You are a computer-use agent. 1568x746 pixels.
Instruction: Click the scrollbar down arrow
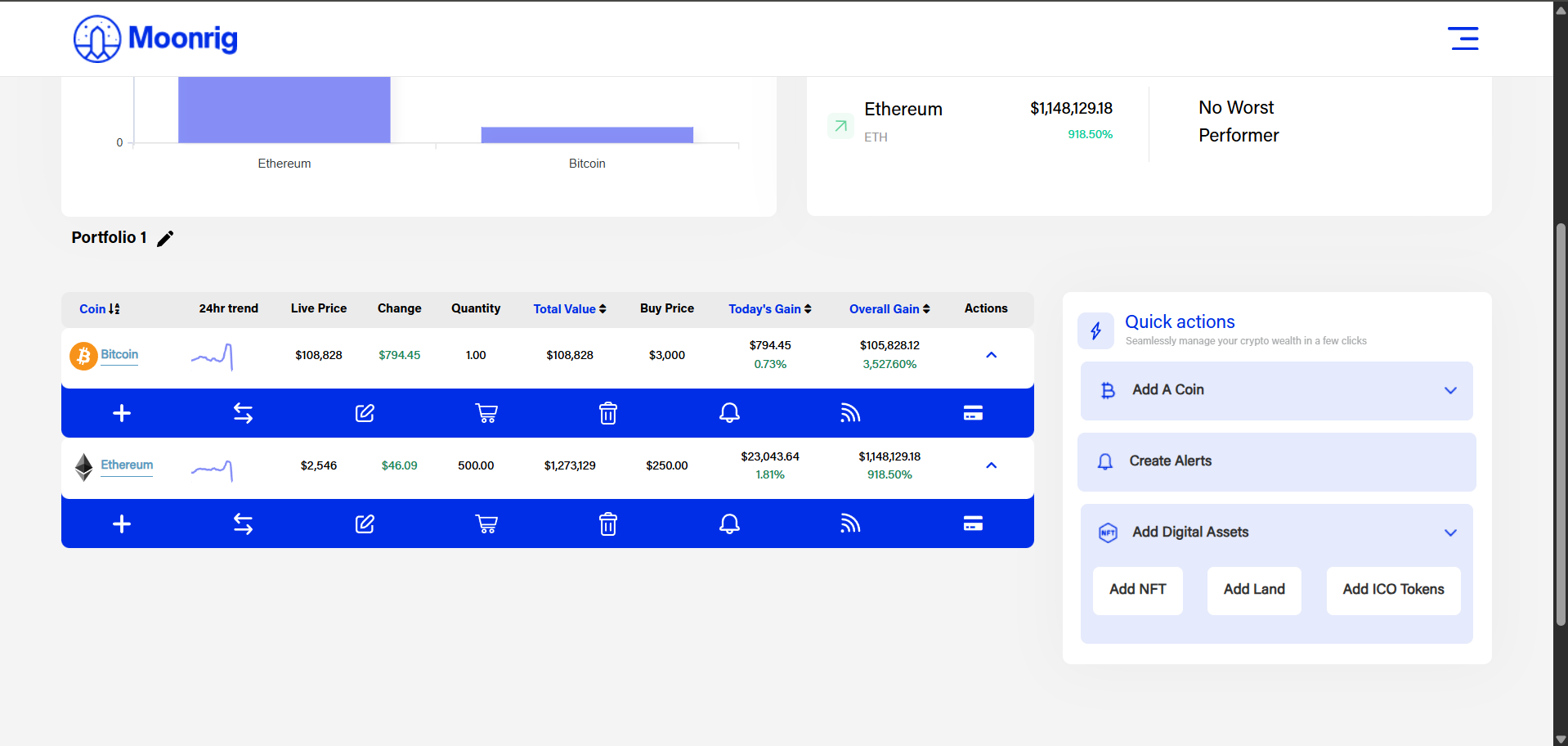click(x=1561, y=739)
